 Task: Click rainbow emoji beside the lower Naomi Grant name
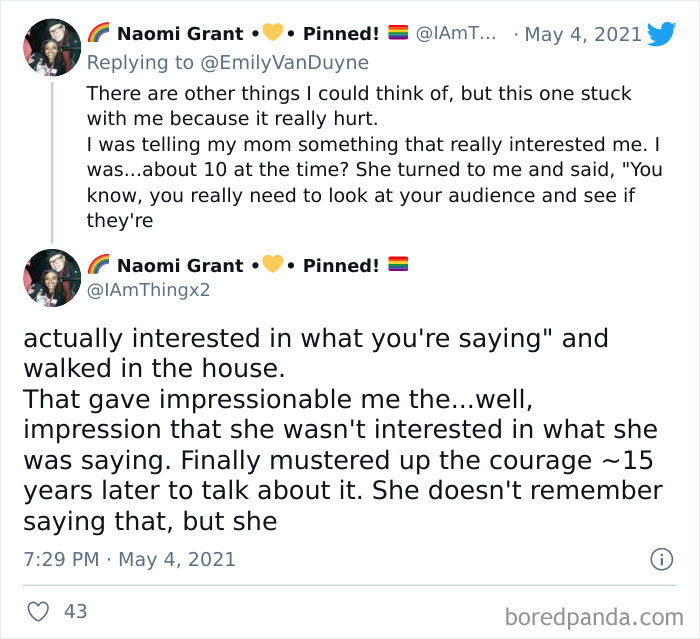pyautogui.click(x=98, y=265)
